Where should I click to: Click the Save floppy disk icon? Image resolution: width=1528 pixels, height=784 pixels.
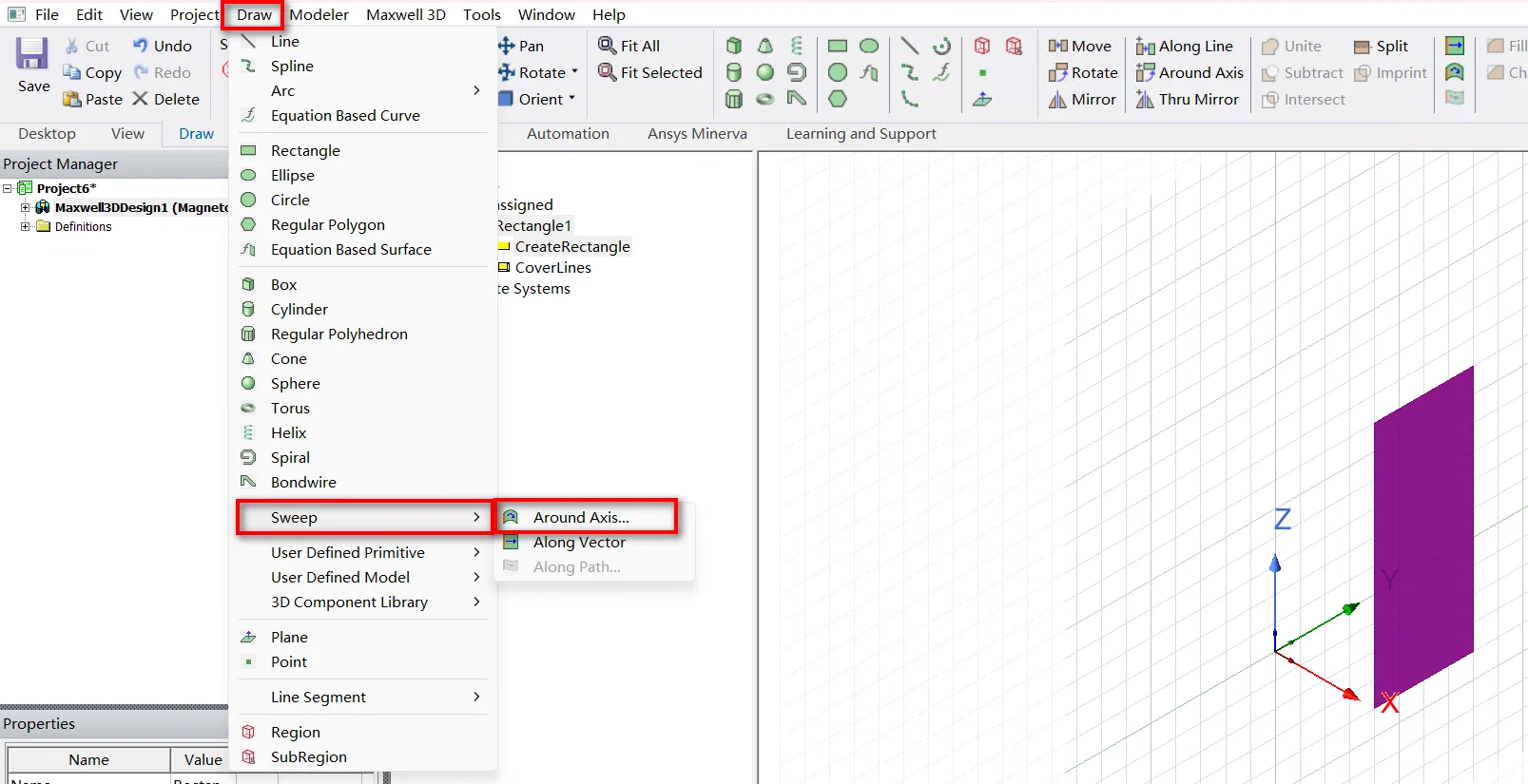[32, 54]
